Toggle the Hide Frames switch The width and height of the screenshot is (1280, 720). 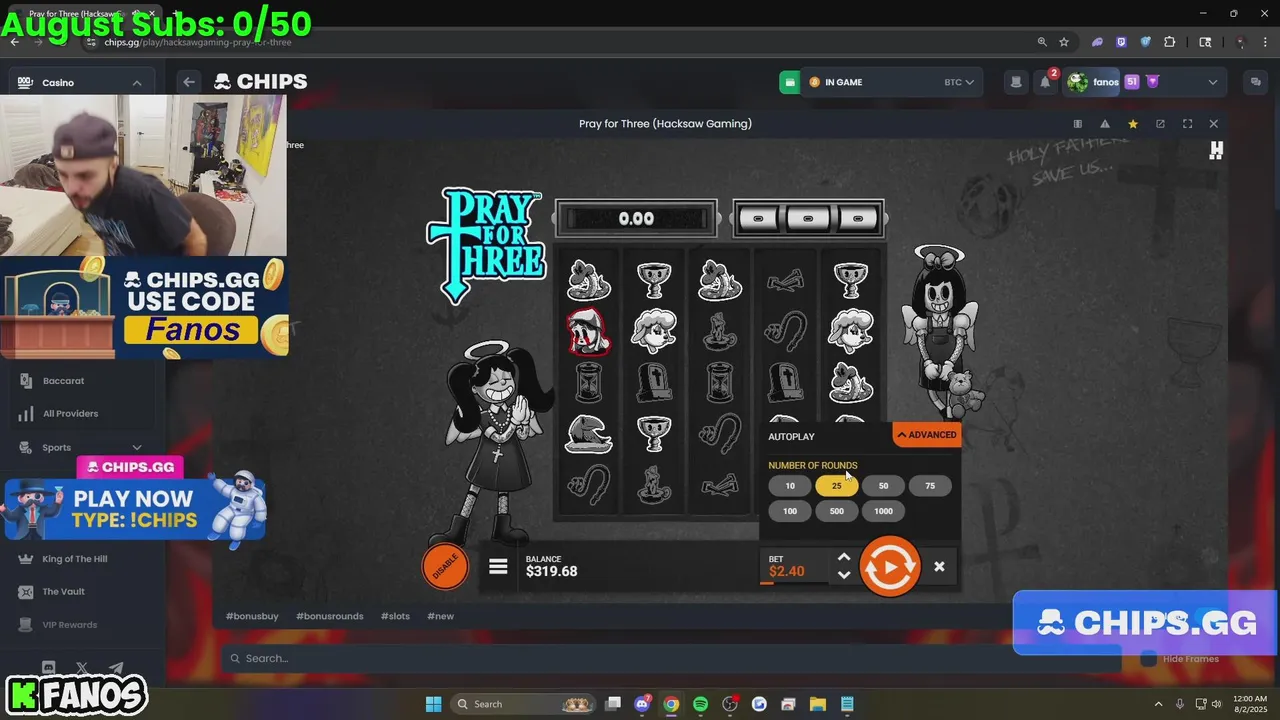coord(1149,658)
